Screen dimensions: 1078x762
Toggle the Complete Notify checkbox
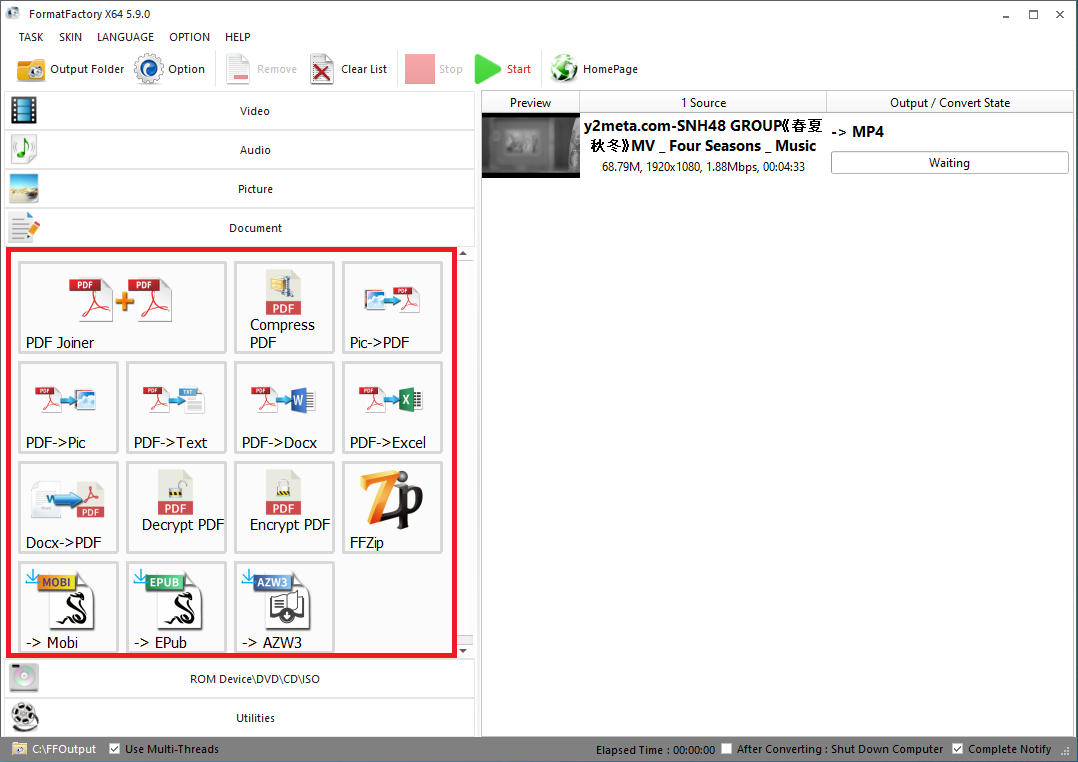coord(958,749)
